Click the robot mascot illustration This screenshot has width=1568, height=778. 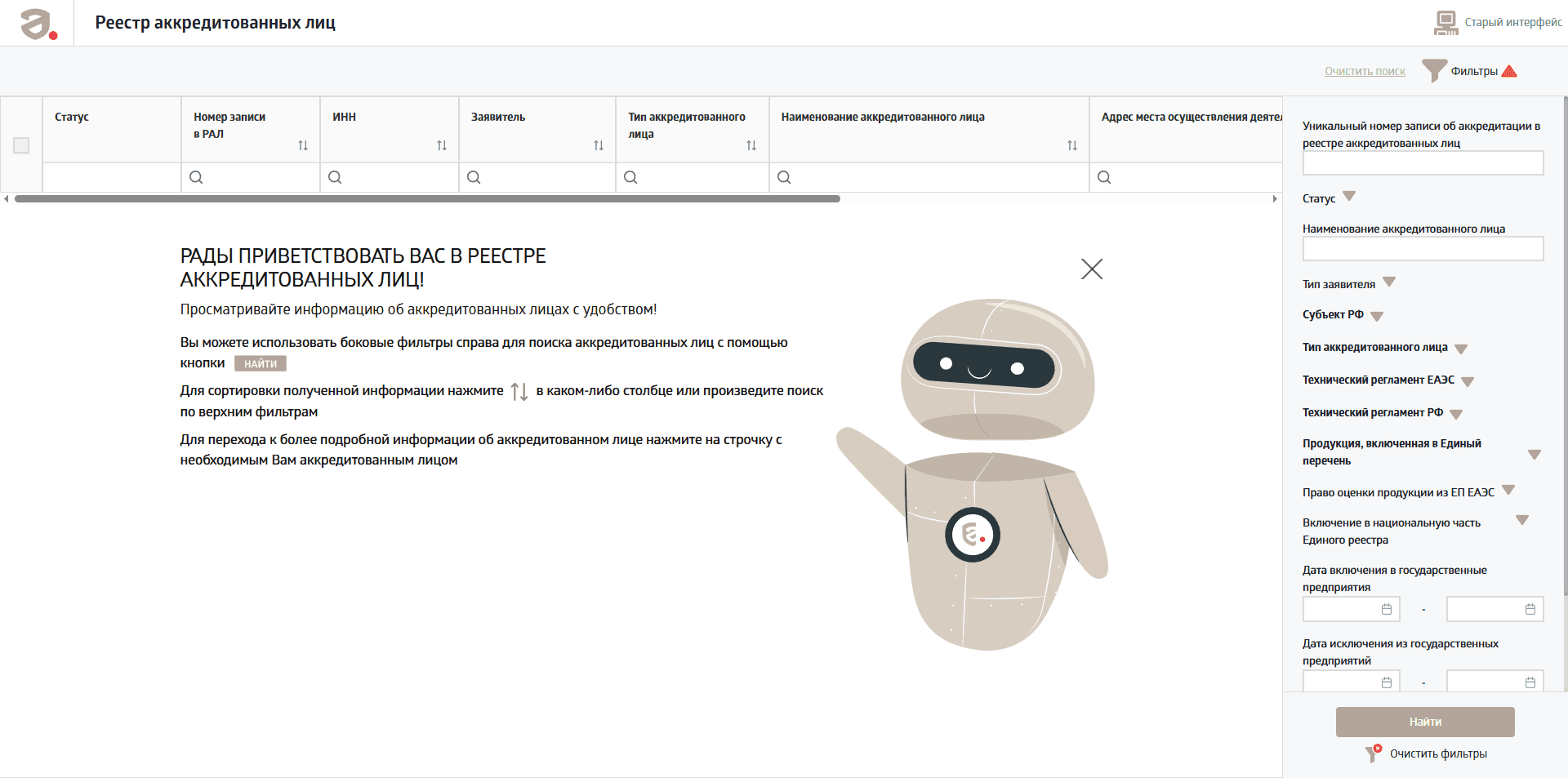972,473
